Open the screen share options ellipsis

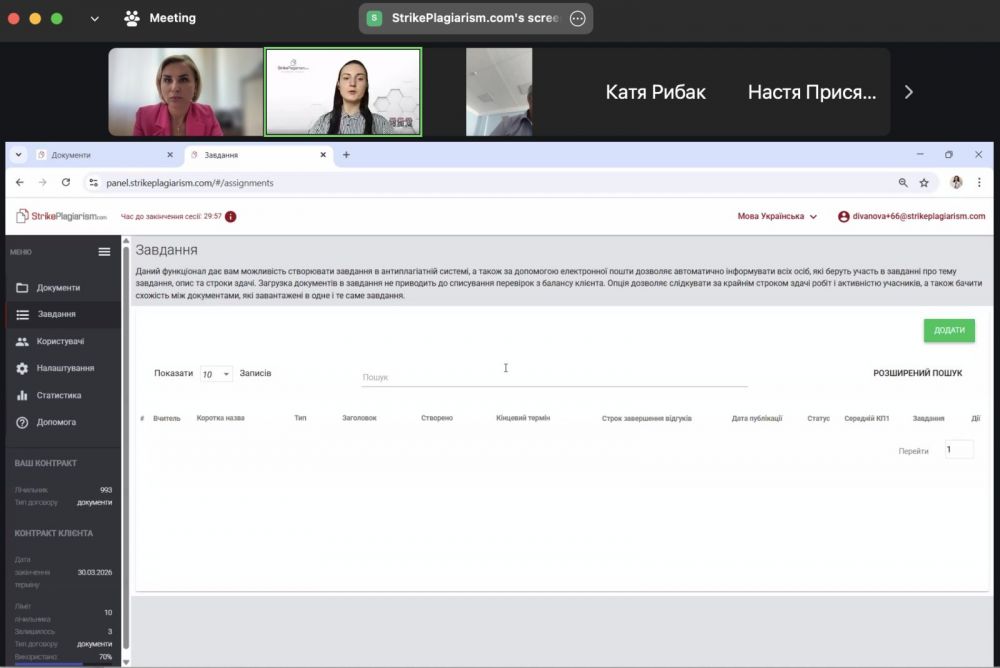click(578, 19)
